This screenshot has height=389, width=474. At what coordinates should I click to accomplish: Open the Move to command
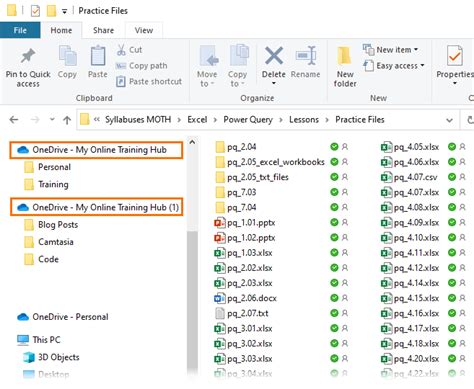pos(207,66)
